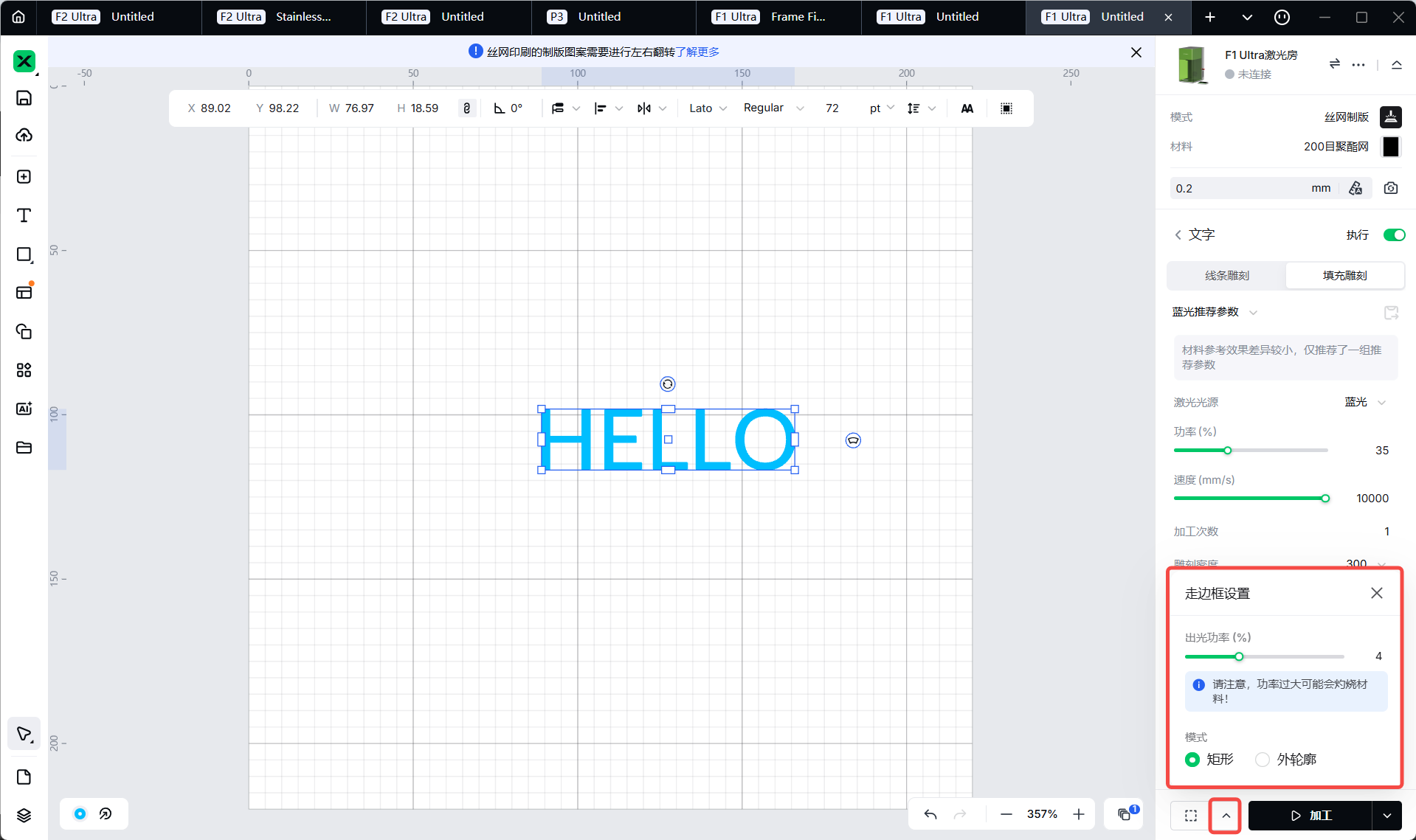The image size is (1416, 840).
Task: Select the 外轮廓 radio button
Action: [1263, 760]
